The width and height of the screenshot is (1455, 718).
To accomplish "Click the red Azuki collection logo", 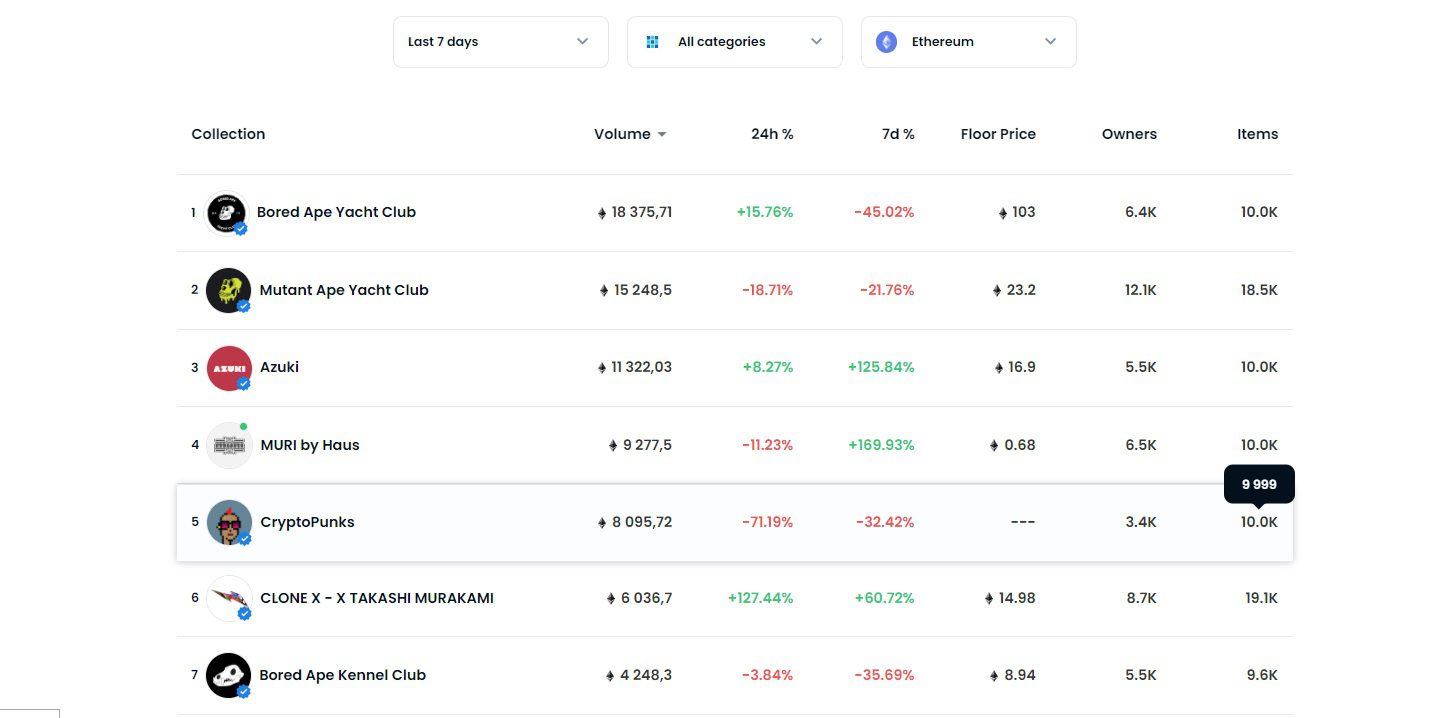I will (x=229, y=368).
